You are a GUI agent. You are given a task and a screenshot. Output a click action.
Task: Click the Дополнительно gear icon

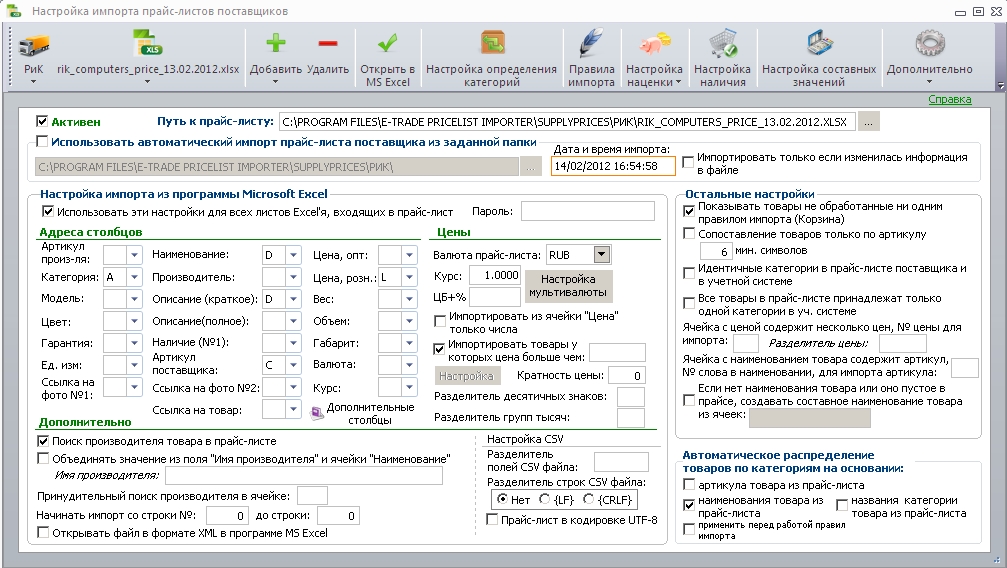tap(929, 43)
